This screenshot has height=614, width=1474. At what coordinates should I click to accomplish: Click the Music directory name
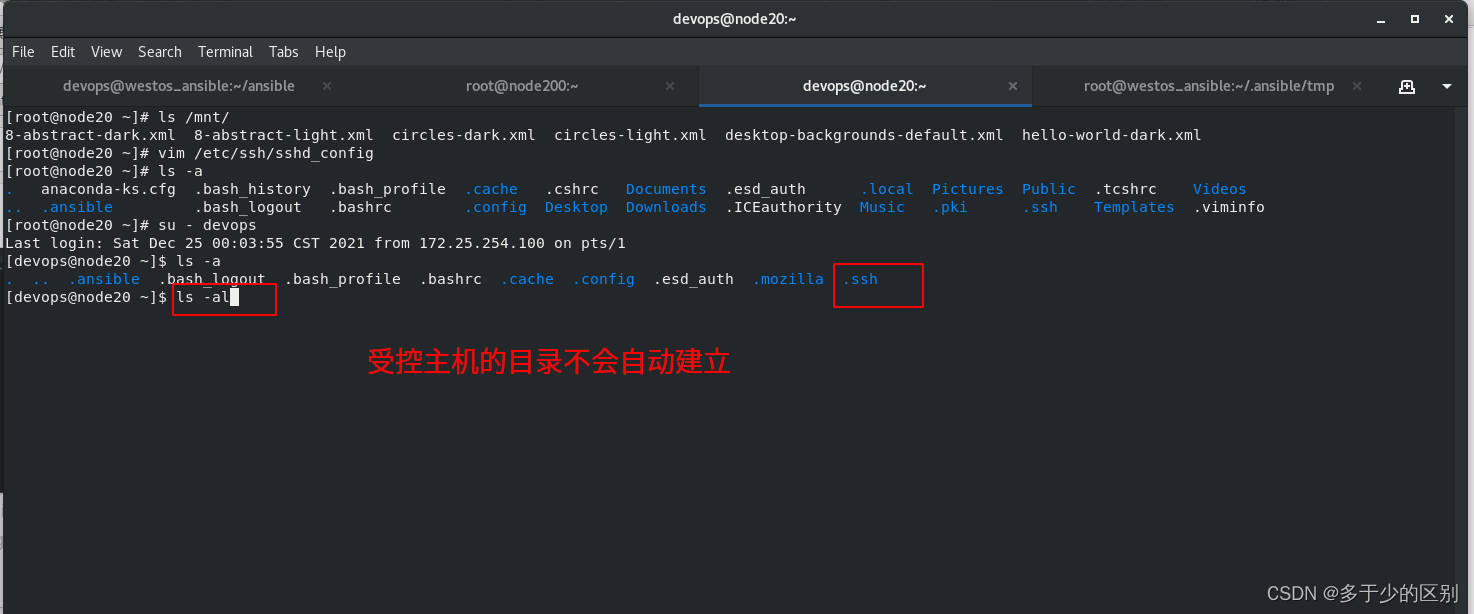(882, 207)
